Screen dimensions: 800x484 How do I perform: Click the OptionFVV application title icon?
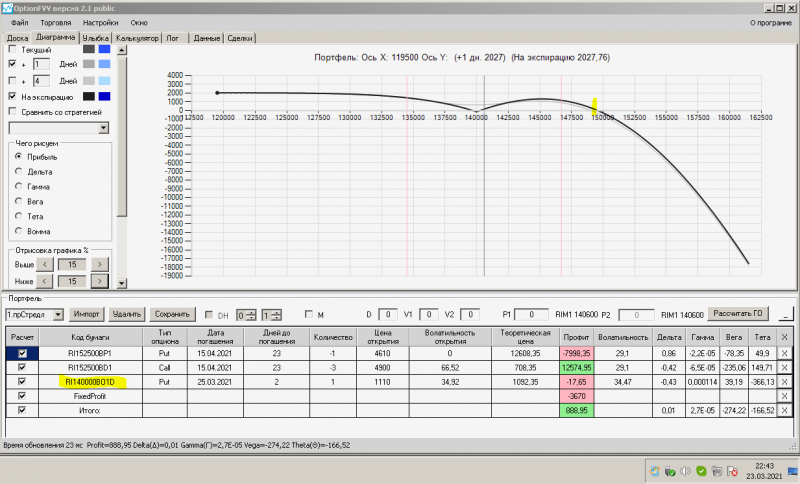coord(7,8)
